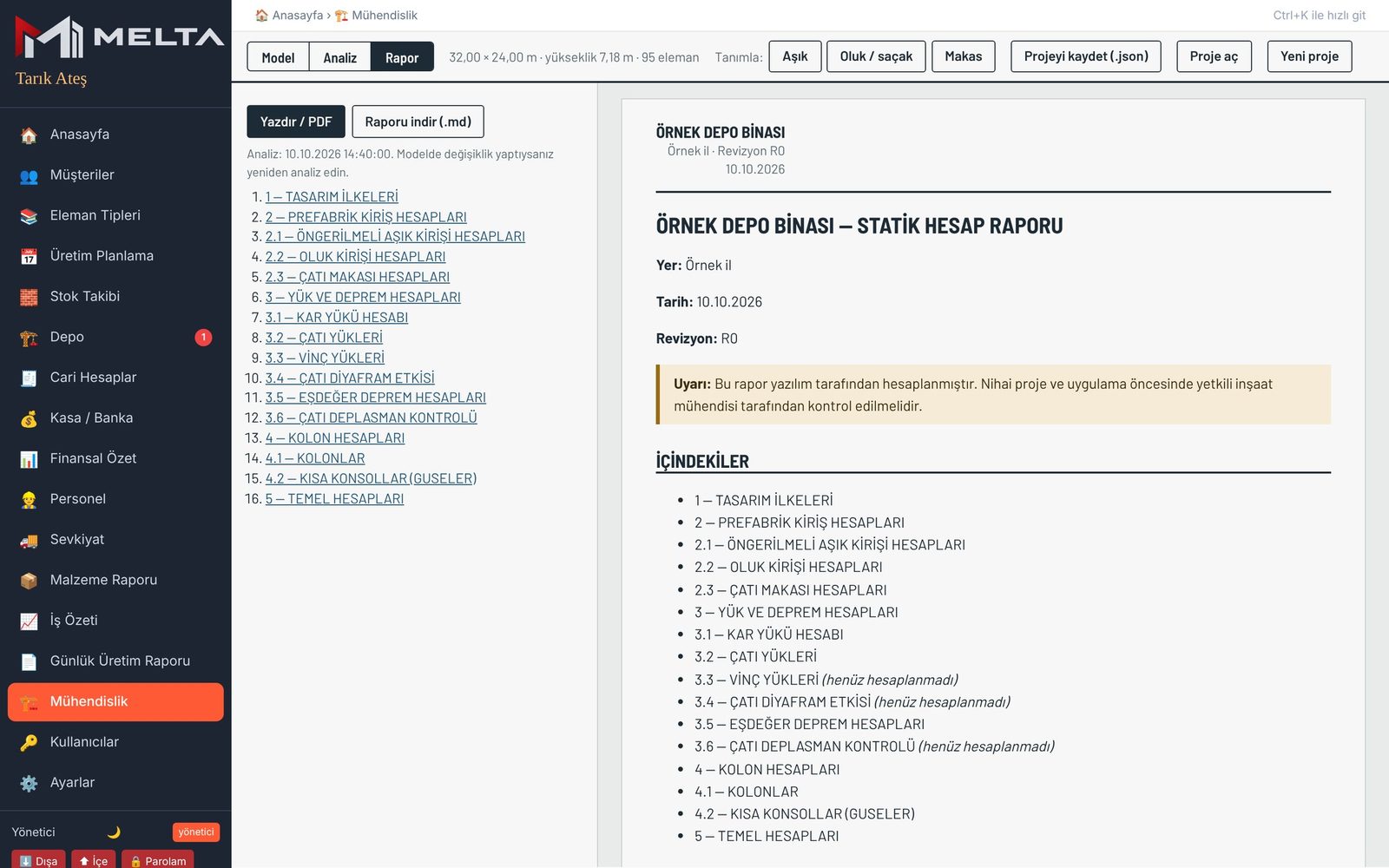Open the 3.5 — EŞDEĞER DEPREM HESAPLARI link
The height and width of the screenshot is (868, 1389).
[x=376, y=398]
